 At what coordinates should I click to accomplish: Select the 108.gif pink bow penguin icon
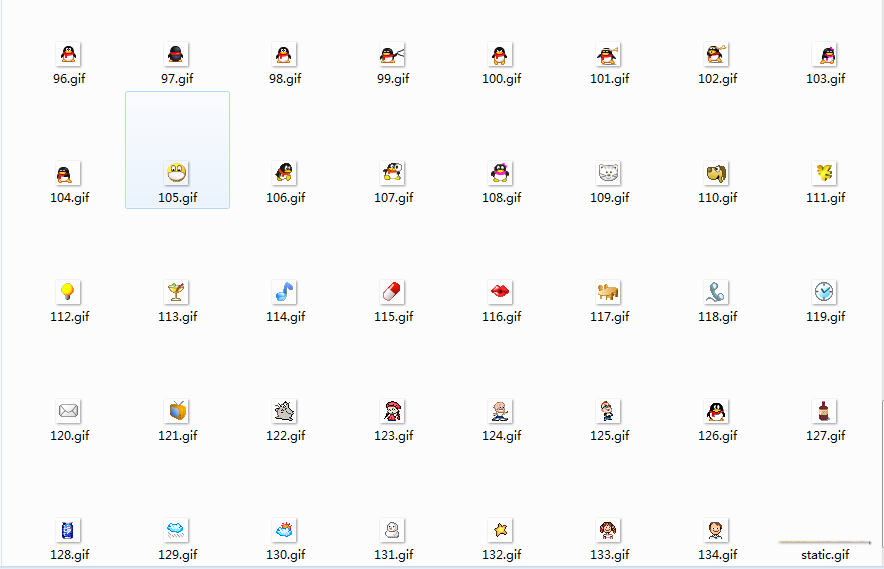coord(500,173)
